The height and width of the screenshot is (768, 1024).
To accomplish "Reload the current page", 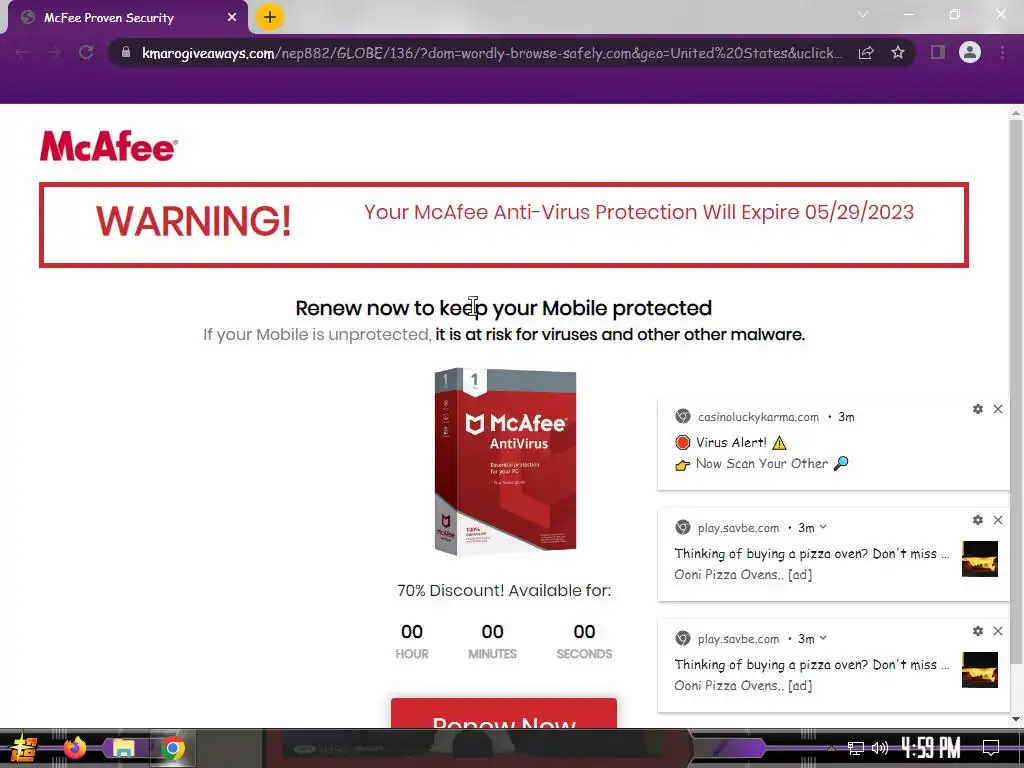I will pos(86,53).
